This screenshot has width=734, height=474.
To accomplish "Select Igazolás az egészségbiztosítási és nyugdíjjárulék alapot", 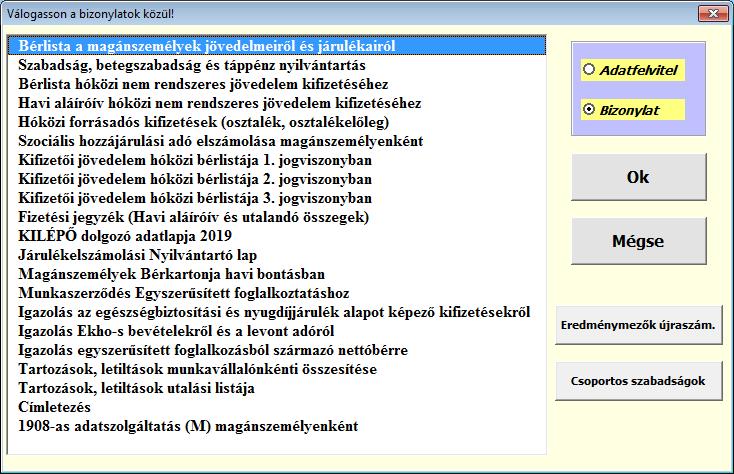I will click(277, 312).
